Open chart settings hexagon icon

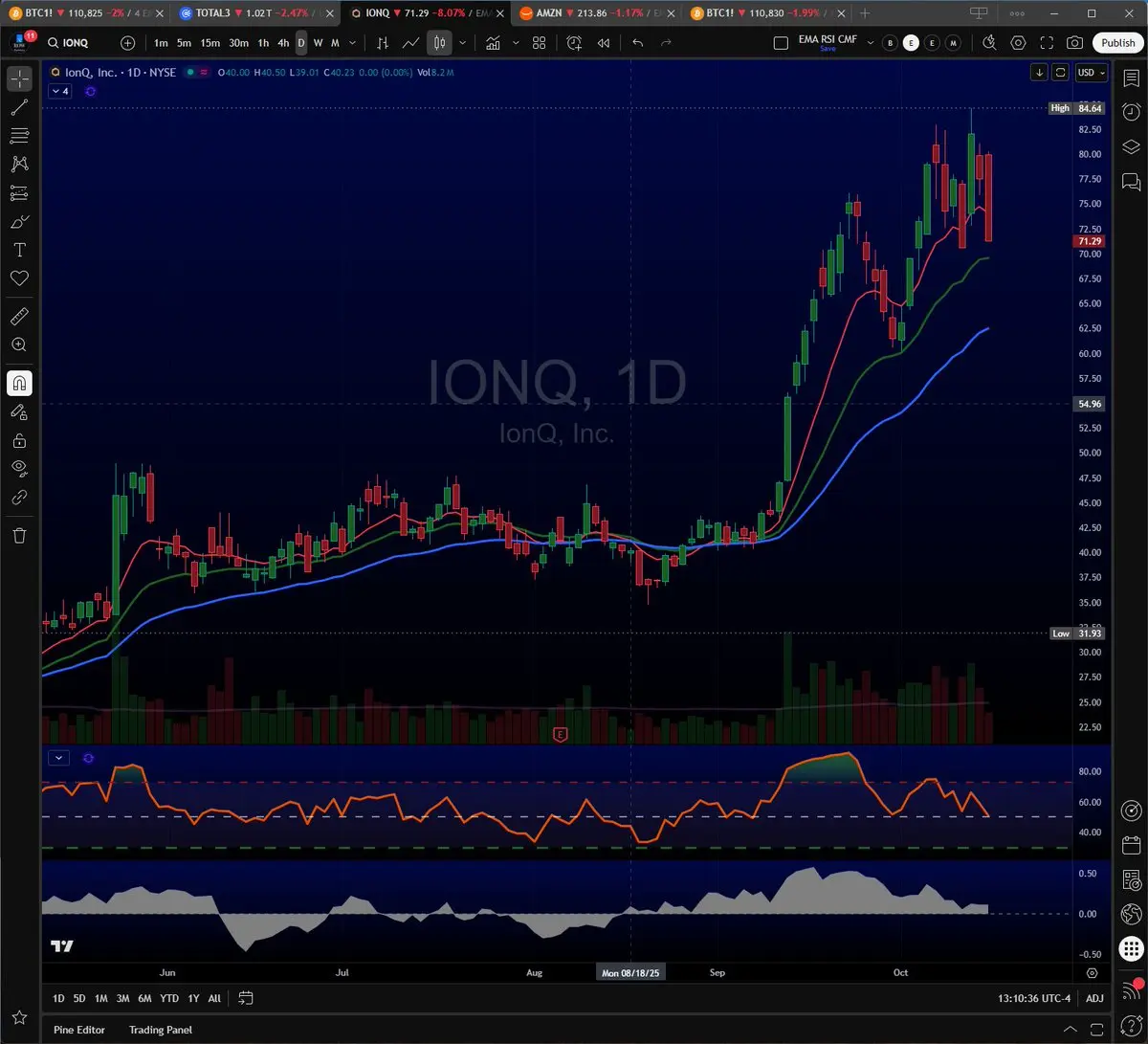[x=1019, y=43]
